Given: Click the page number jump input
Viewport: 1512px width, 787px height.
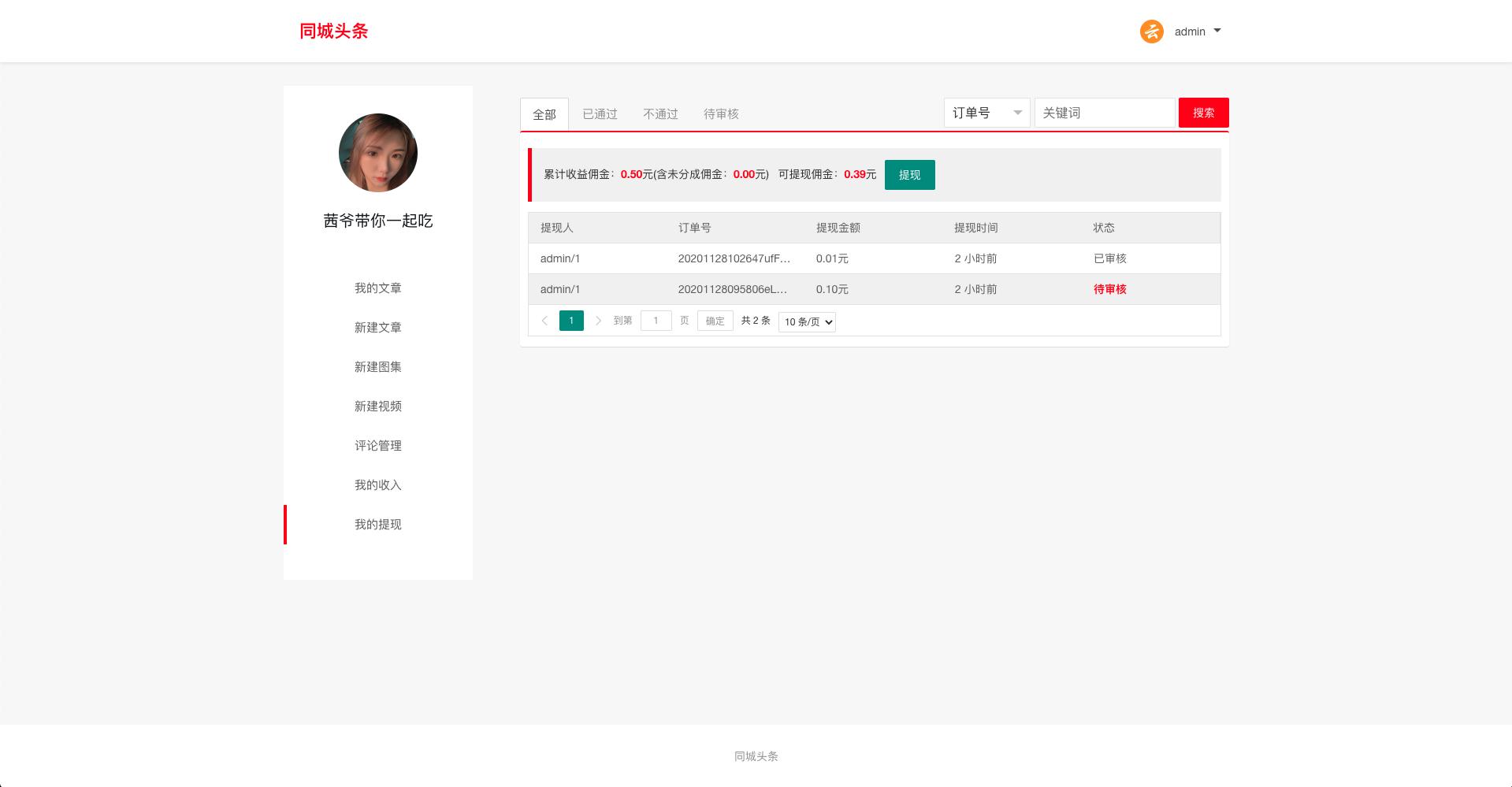Looking at the screenshot, I should click(656, 321).
